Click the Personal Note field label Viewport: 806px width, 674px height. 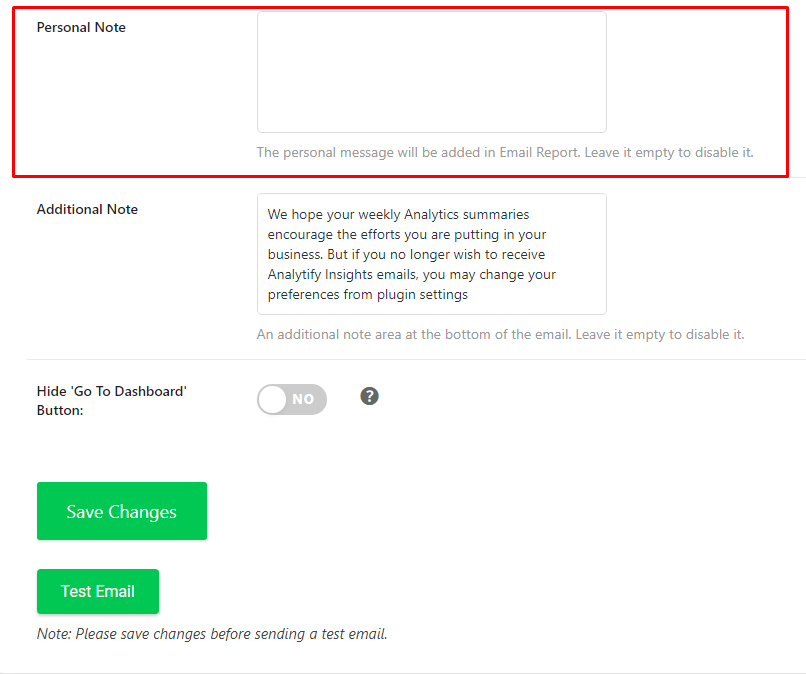tap(81, 27)
